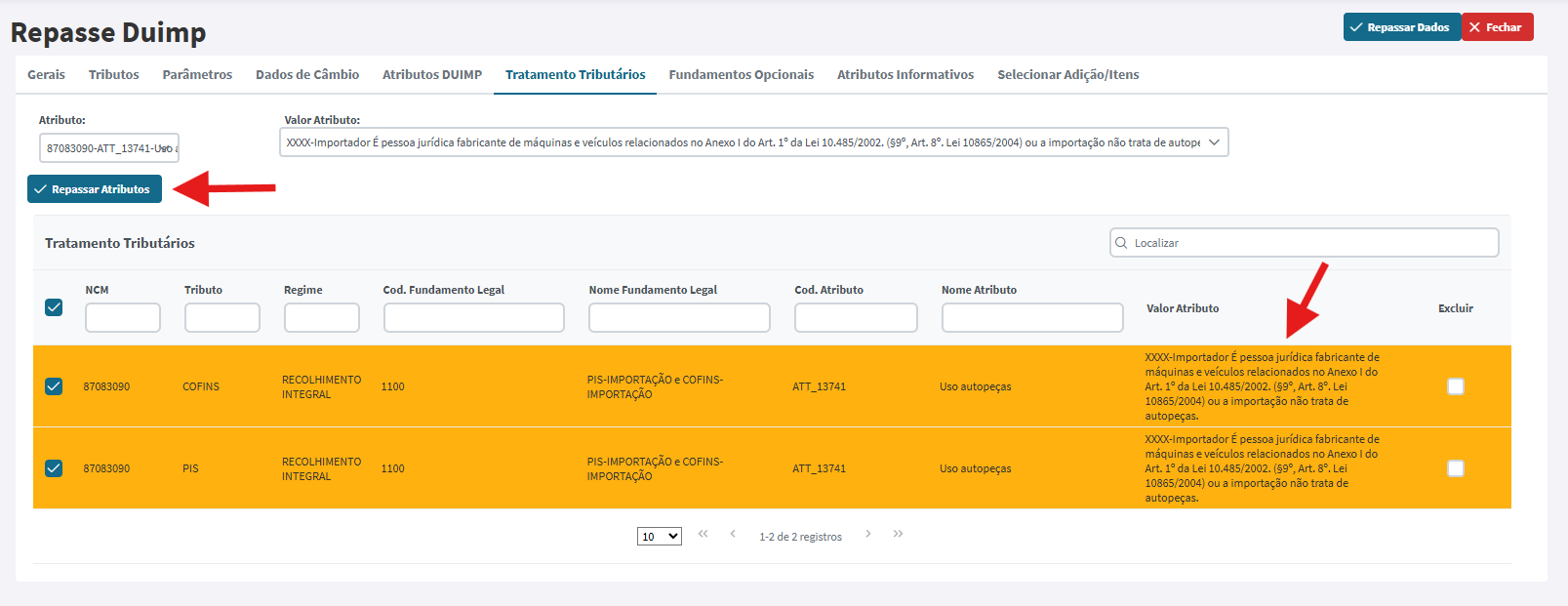
Task: Click the next page arrow icon
Action: click(868, 534)
